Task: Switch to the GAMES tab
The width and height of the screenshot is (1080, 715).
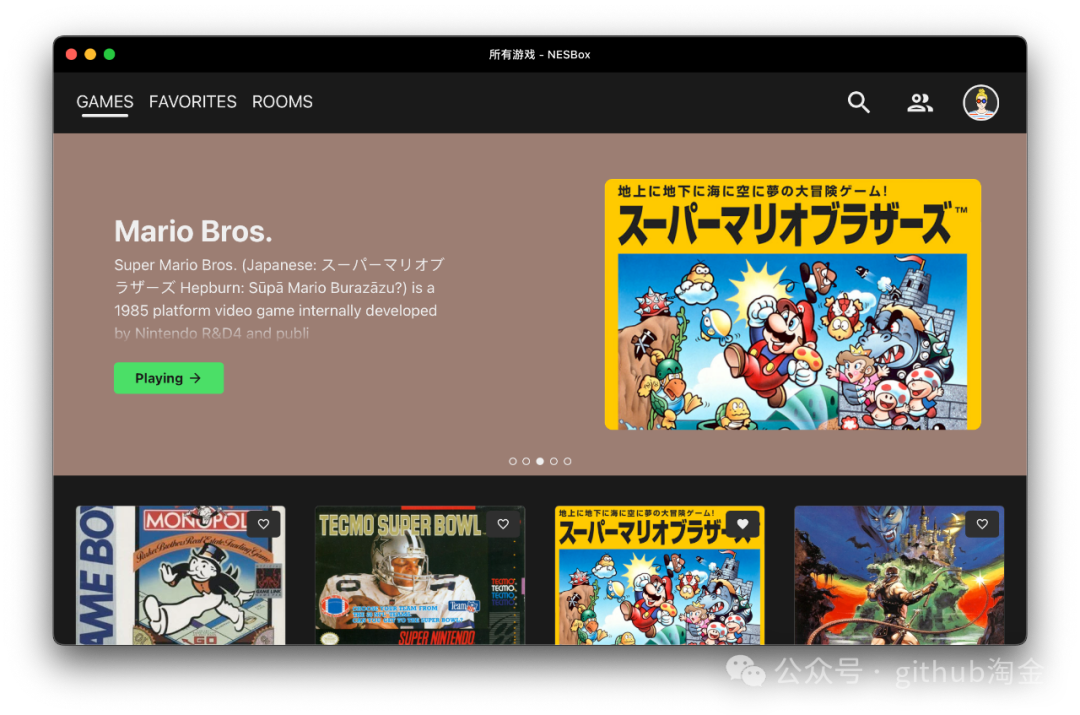Action: (x=105, y=102)
